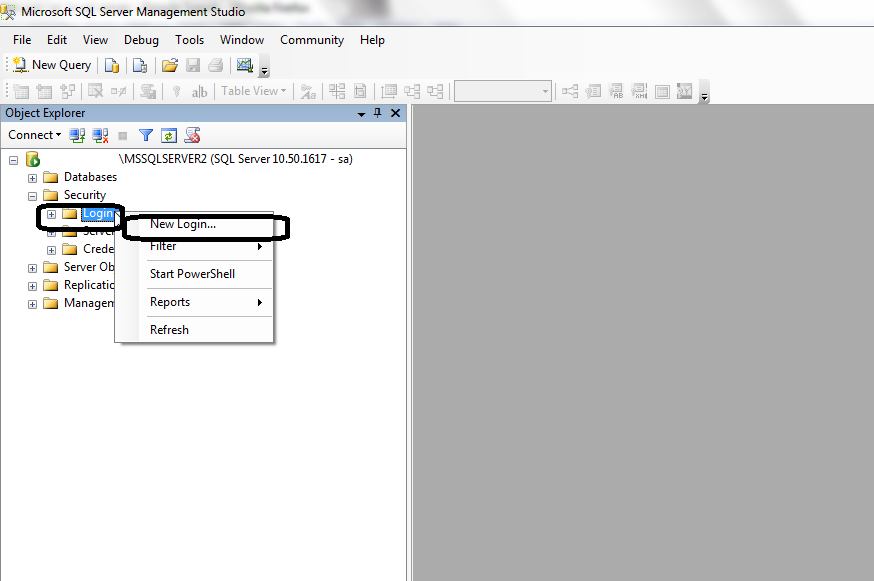The height and width of the screenshot is (581, 874).
Task: Expand the Databases tree node
Action: (31, 176)
